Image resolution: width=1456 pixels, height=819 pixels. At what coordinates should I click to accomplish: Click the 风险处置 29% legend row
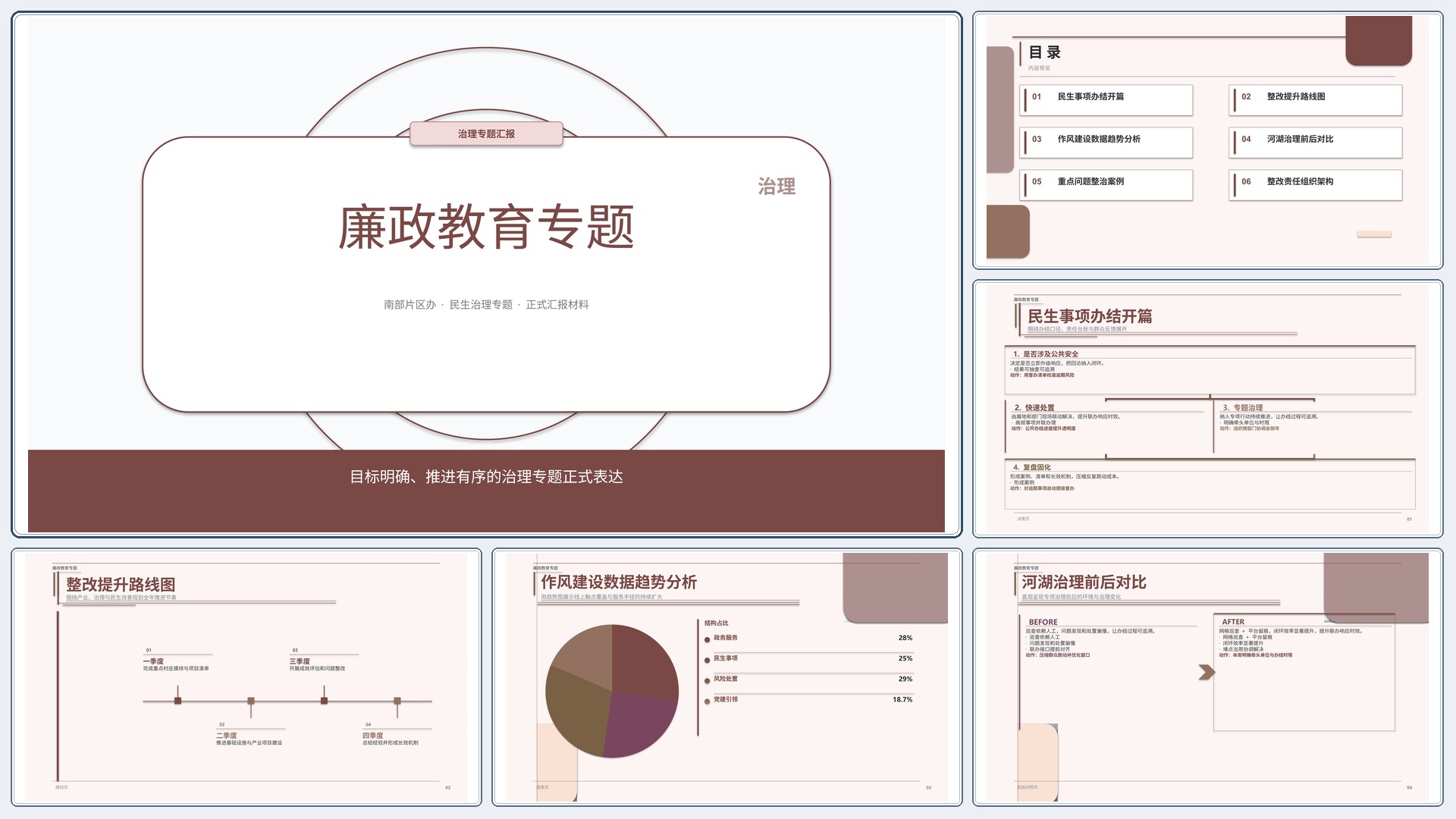(x=808, y=679)
